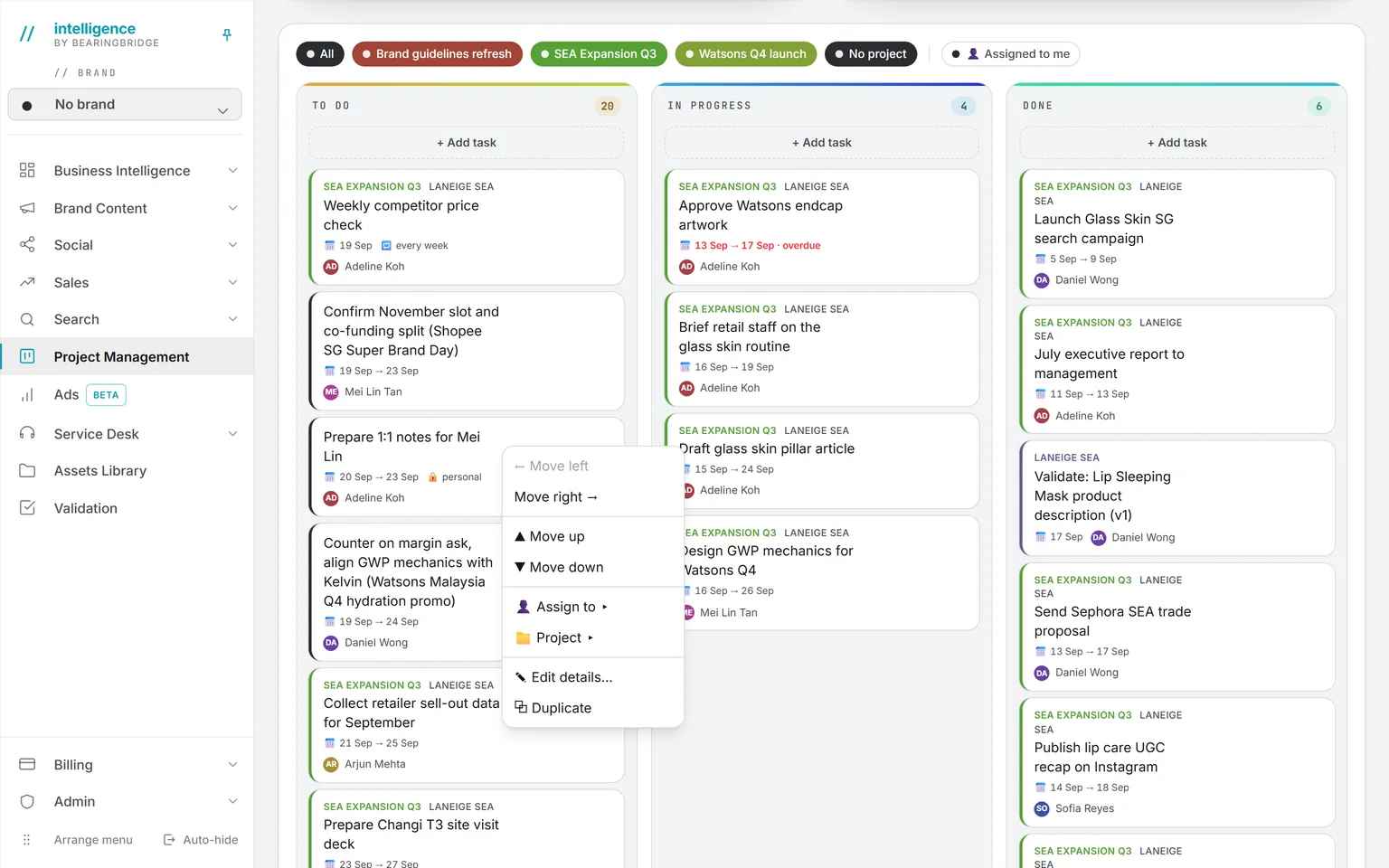Click the BETA badge next to Ads
Viewport: 1389px width, 868px height.
106,395
